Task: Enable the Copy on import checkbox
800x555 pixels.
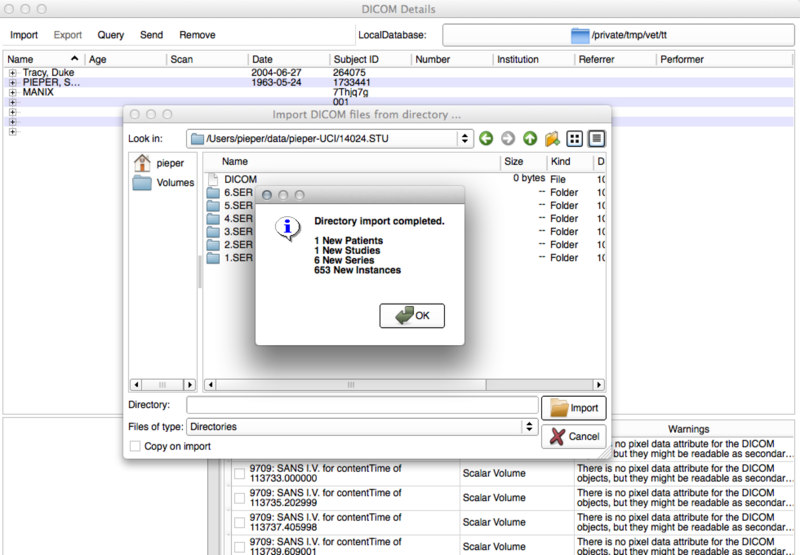Action: [134, 446]
